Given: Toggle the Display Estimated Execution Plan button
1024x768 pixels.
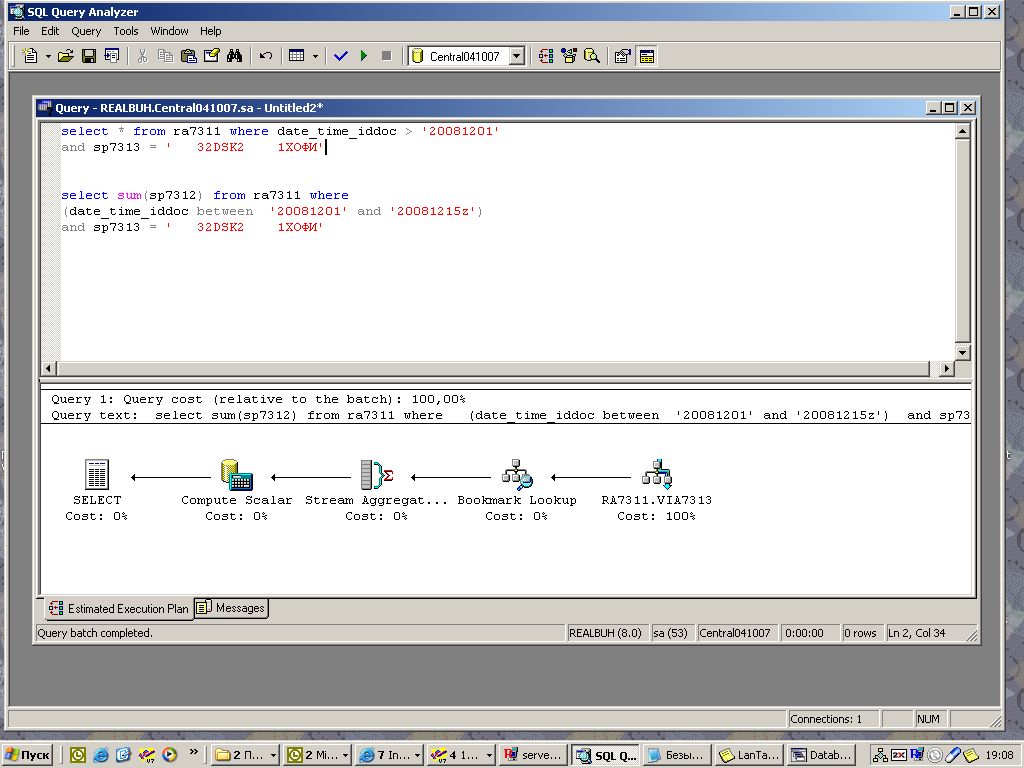Looking at the screenshot, I should click(x=545, y=56).
